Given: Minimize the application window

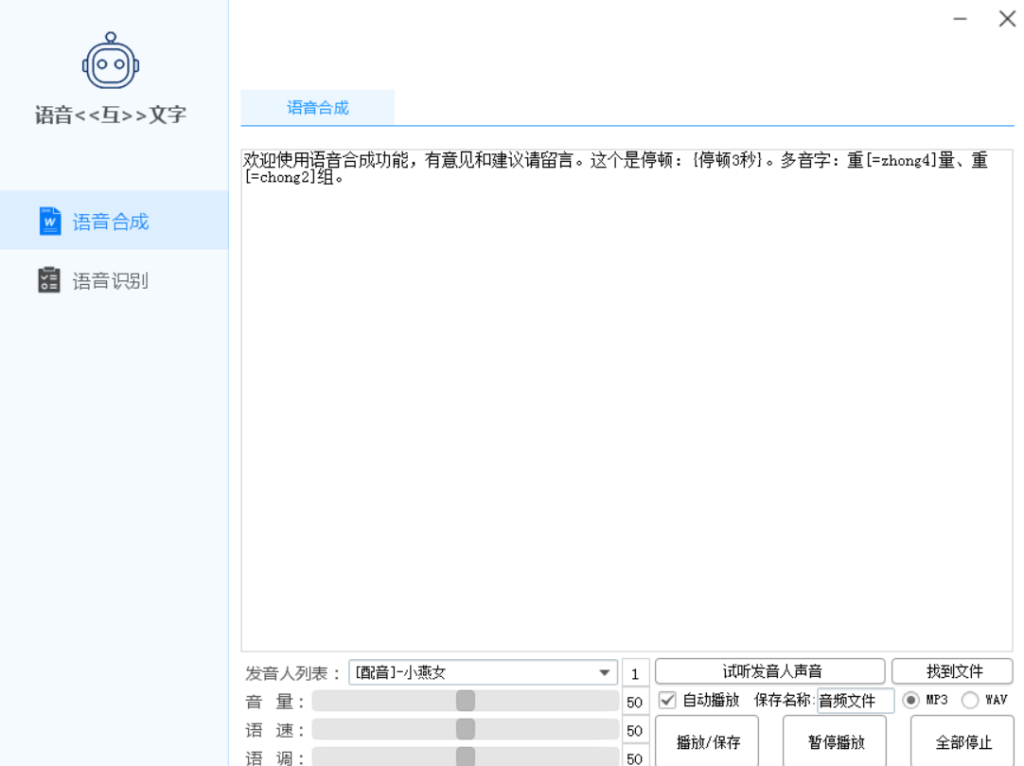Looking at the screenshot, I should click(959, 19).
